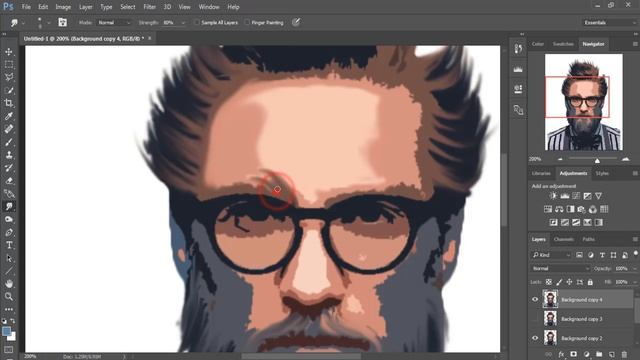Image resolution: width=640 pixels, height=360 pixels.
Task: Select the Horizontal Type tool
Action: 9,245
